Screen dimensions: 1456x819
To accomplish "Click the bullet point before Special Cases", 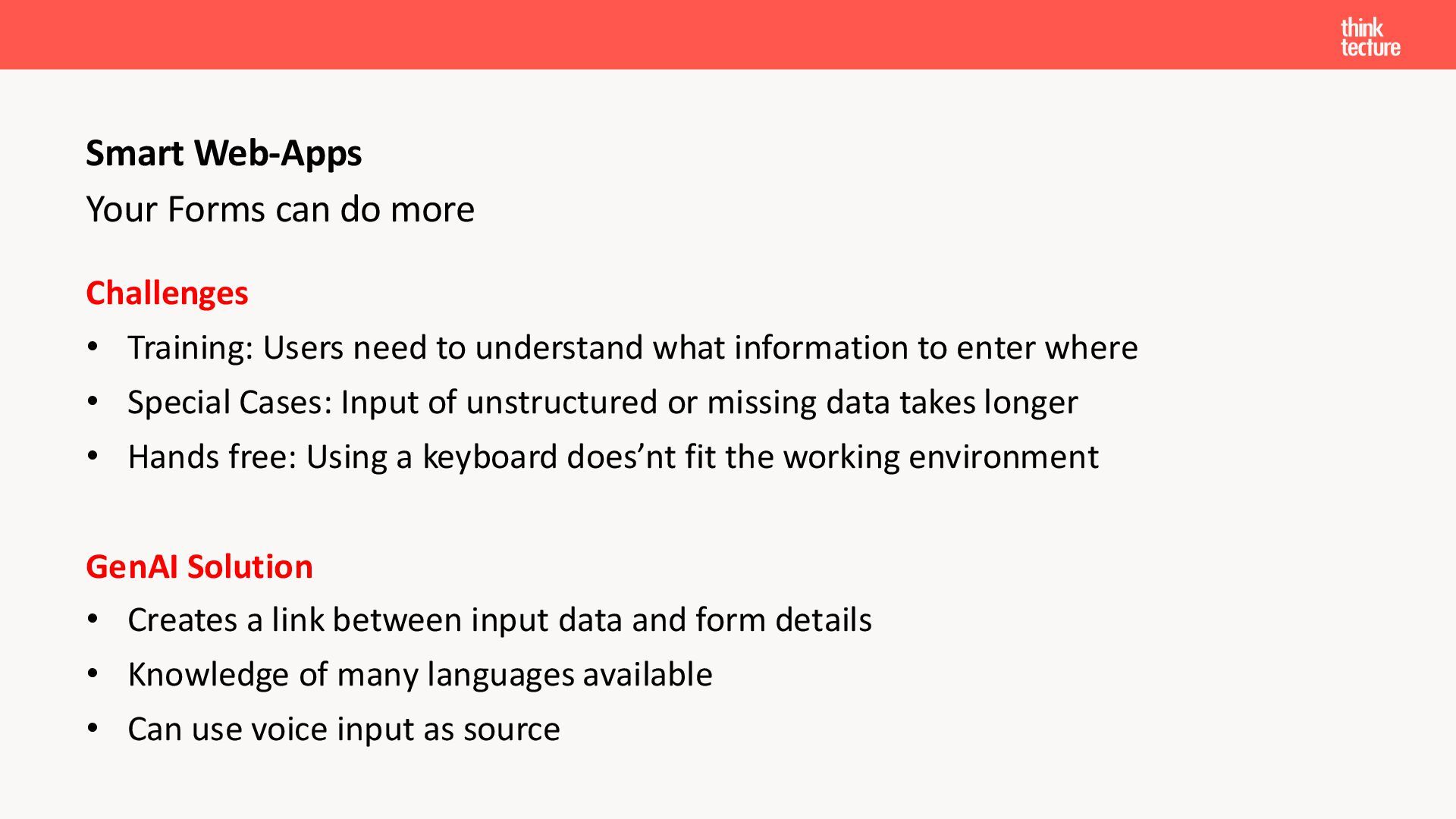I will 93,402.
